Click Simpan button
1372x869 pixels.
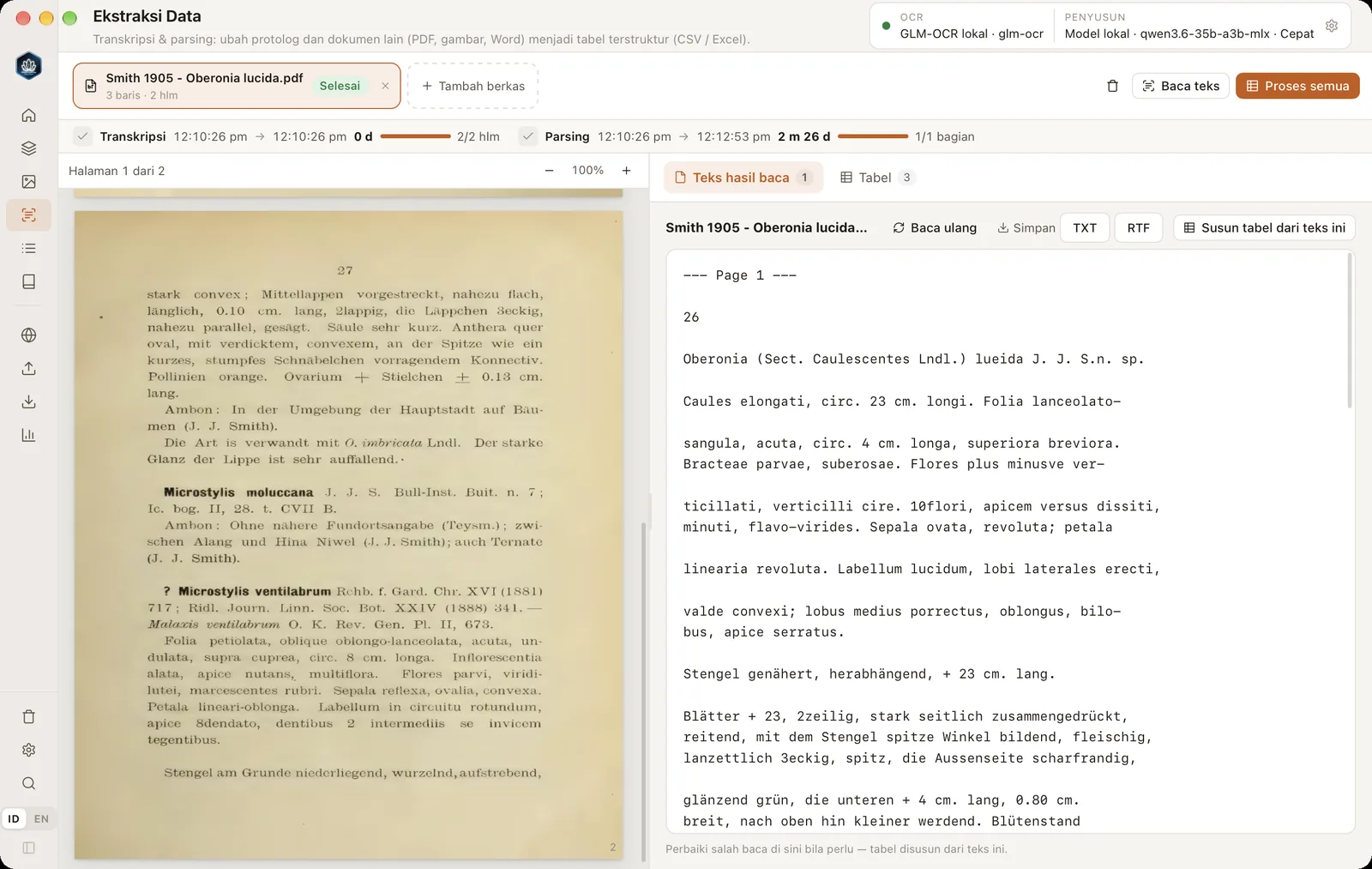1026,227
